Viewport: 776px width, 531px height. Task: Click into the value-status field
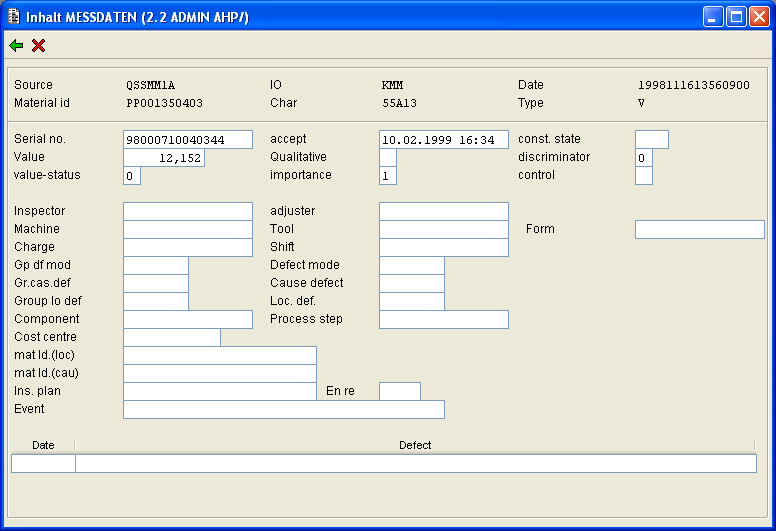(132, 176)
